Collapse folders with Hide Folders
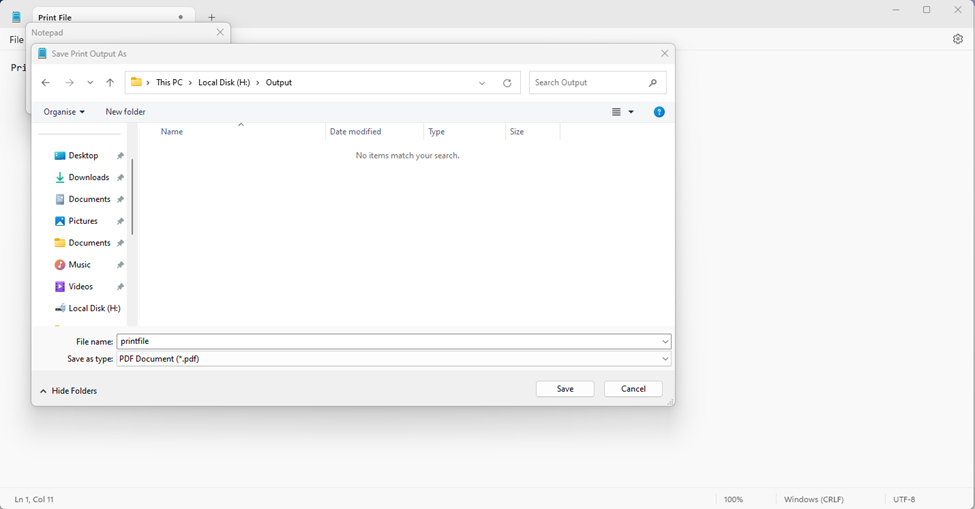This screenshot has height=509, width=975. pyautogui.click(x=68, y=391)
